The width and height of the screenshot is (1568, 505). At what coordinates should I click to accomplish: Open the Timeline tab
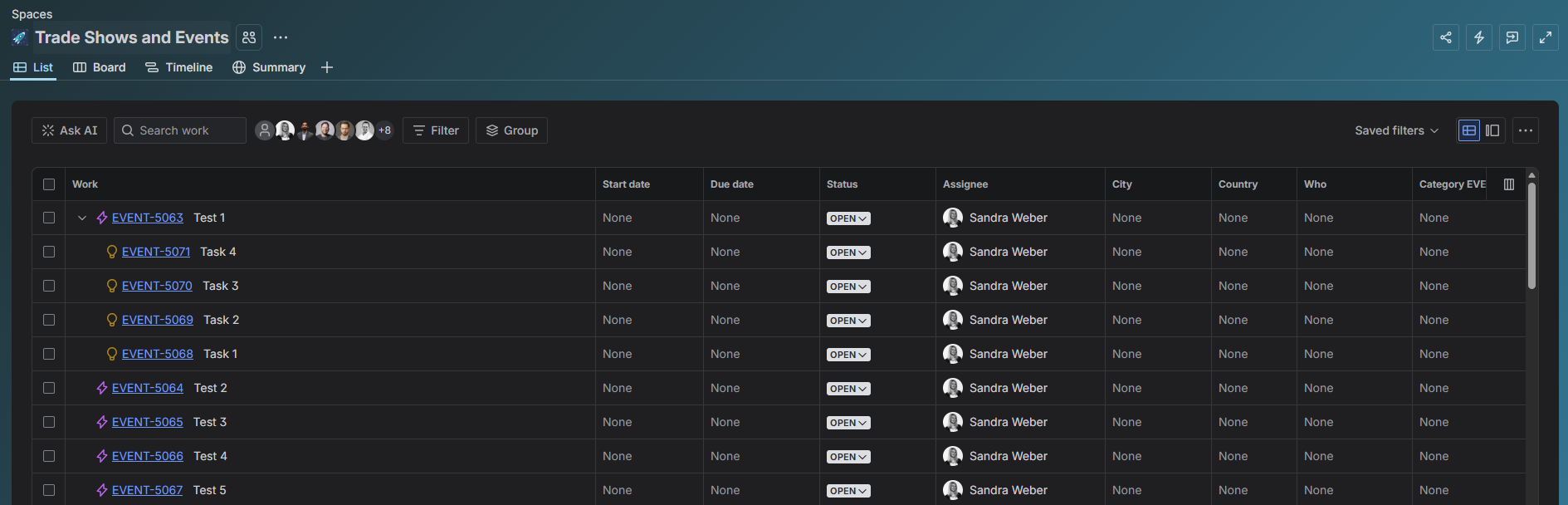tap(179, 67)
